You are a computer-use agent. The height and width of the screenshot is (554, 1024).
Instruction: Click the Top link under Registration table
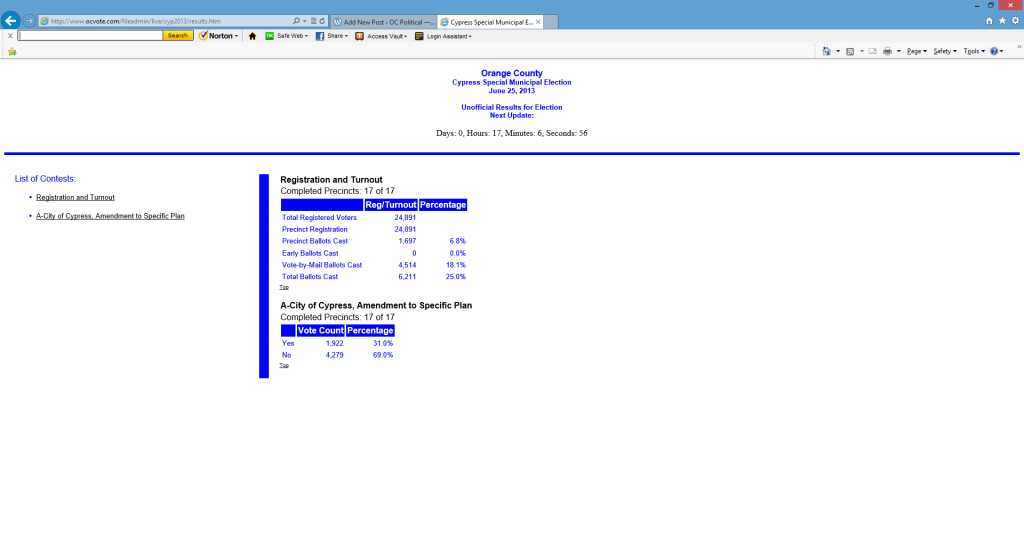click(x=284, y=287)
